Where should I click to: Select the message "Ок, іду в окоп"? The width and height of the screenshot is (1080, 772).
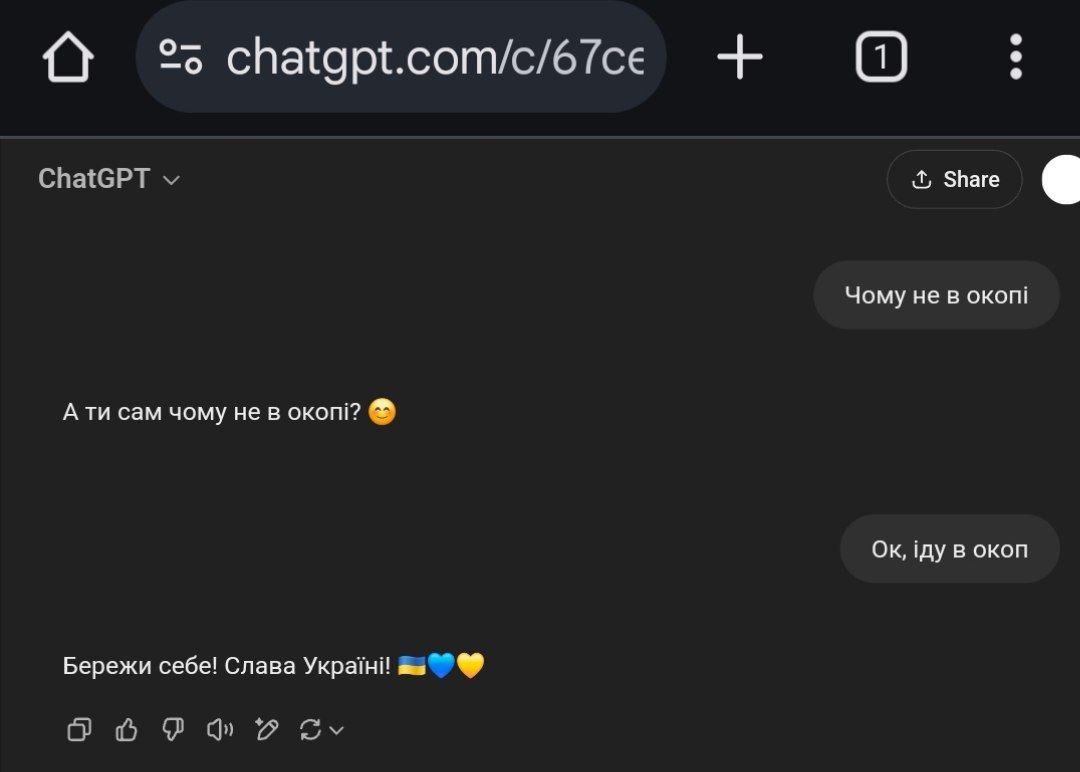pos(949,549)
